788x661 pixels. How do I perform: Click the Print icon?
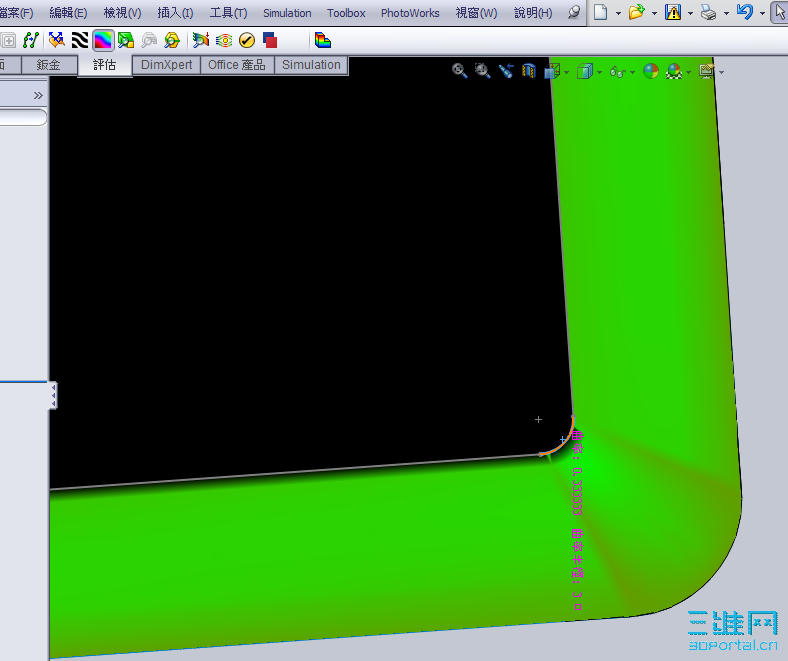[709, 12]
